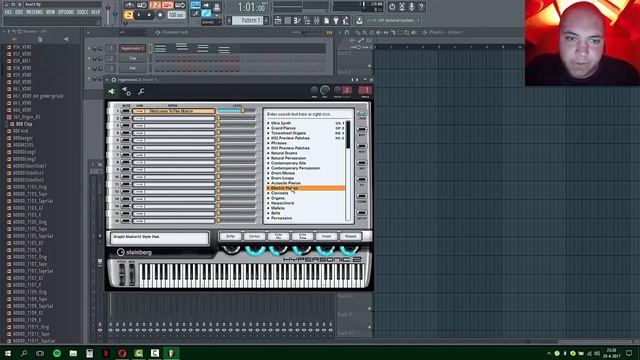This screenshot has width=640, height=360.
Task: Open the File Explorer taskbar icon
Action: (x=73, y=353)
